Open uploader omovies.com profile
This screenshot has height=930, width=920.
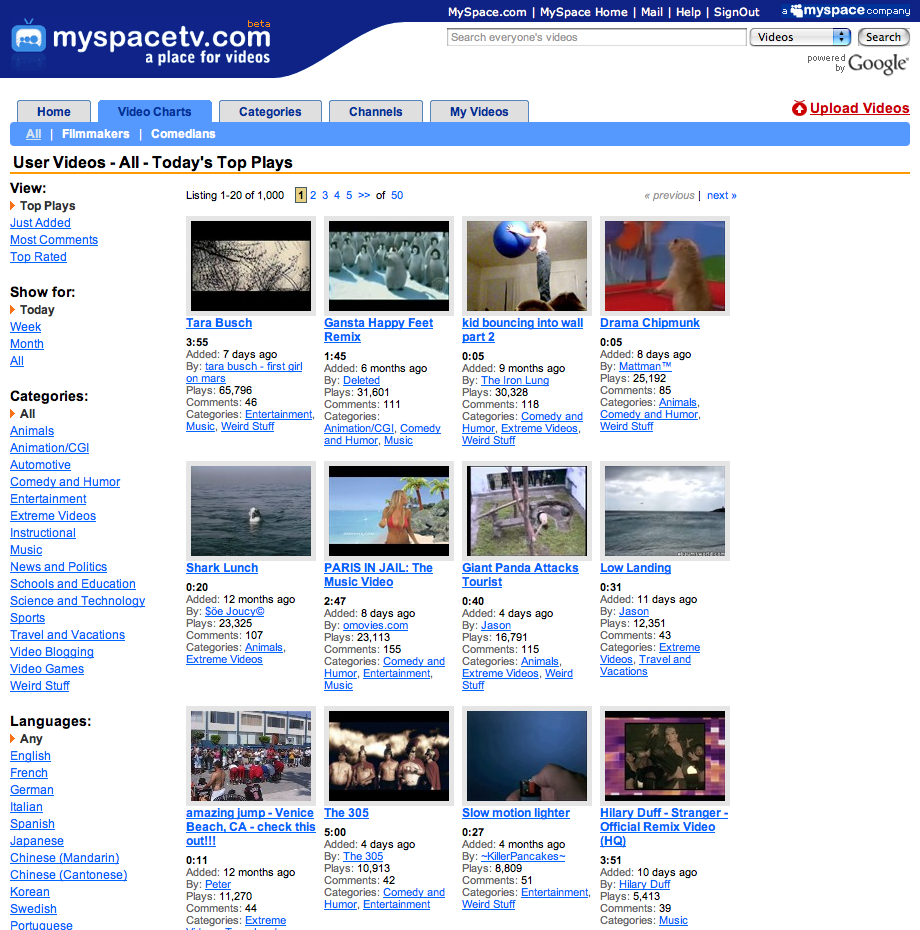click(x=375, y=625)
